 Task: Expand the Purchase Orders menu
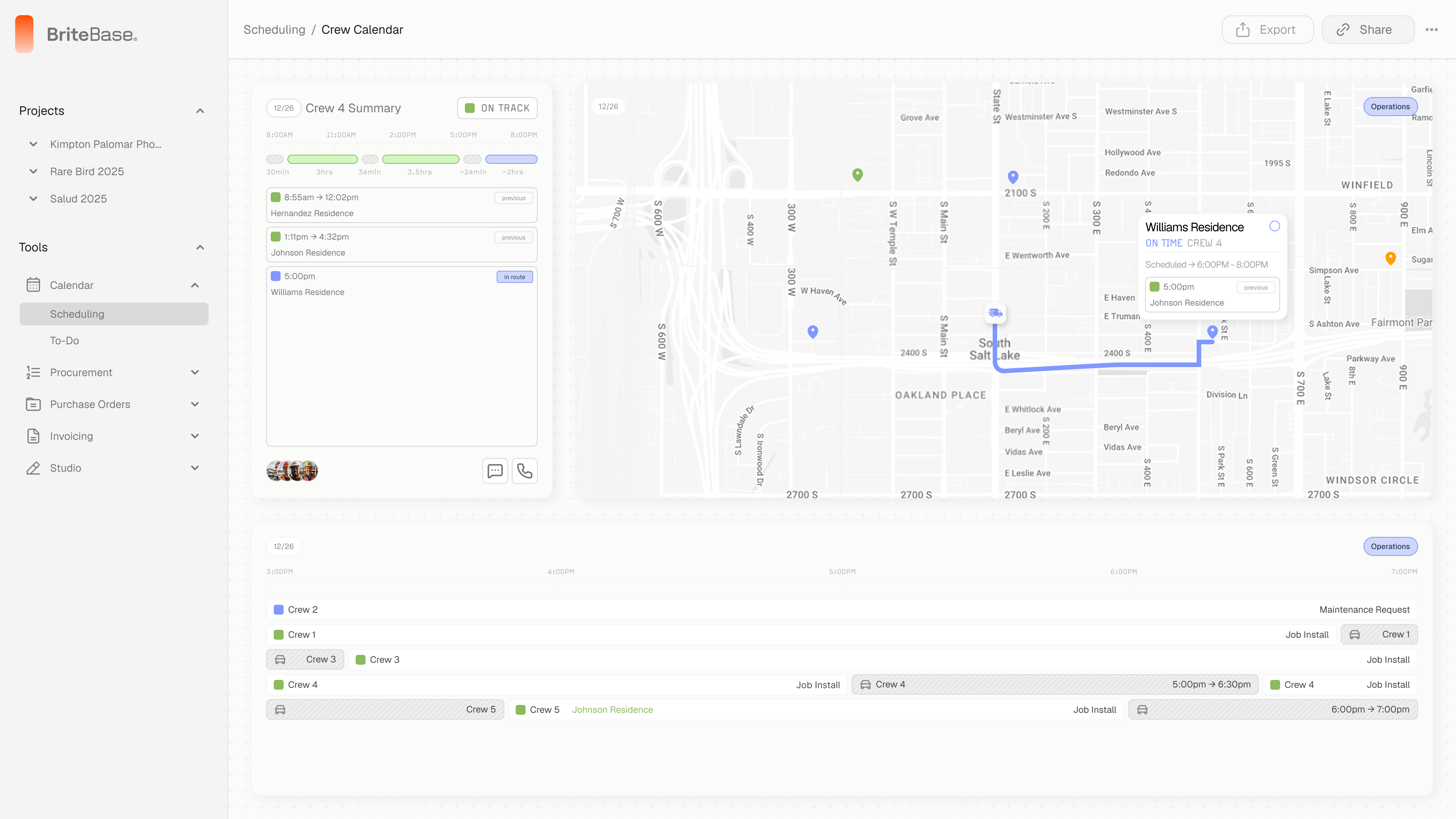click(195, 404)
